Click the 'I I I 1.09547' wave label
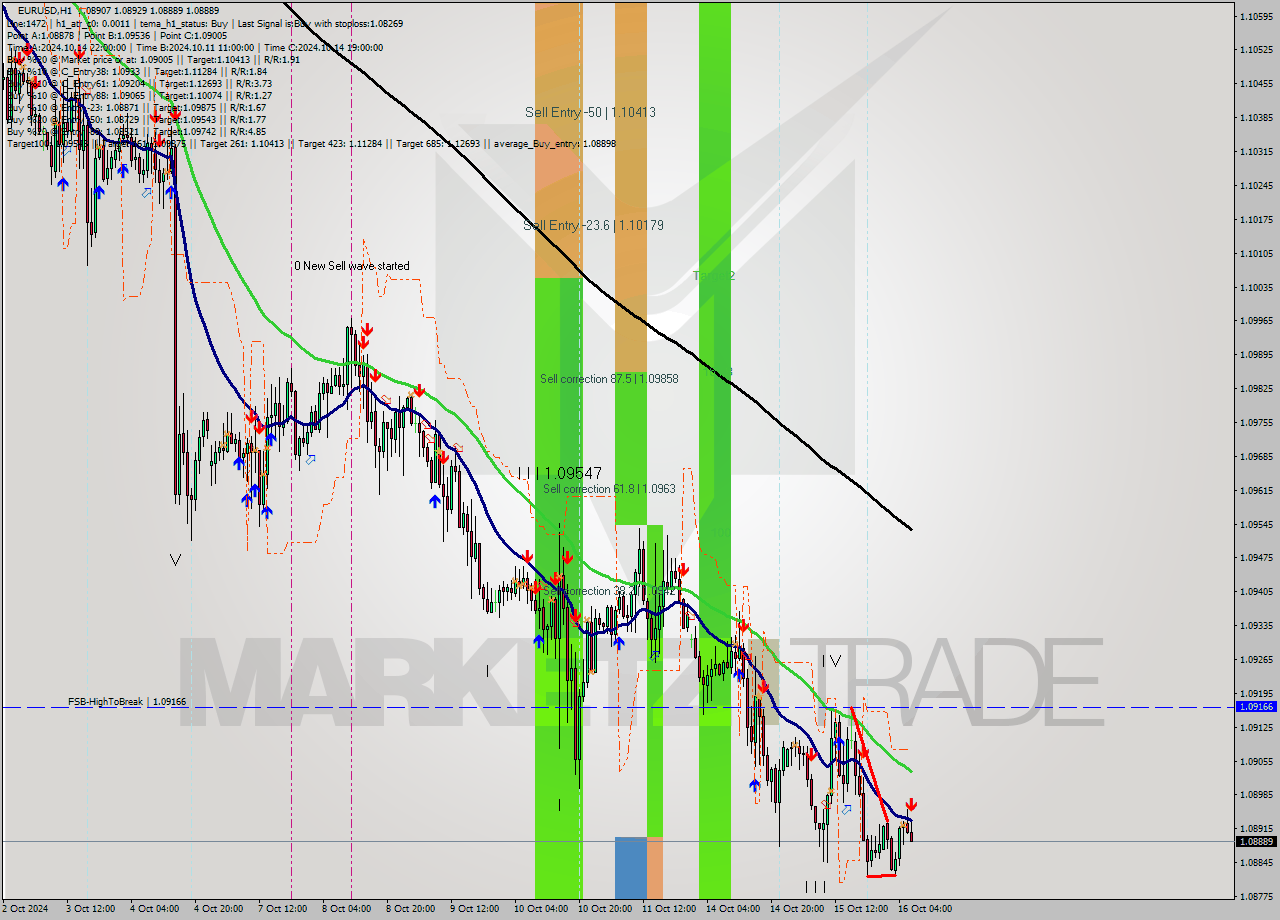 coord(559,472)
